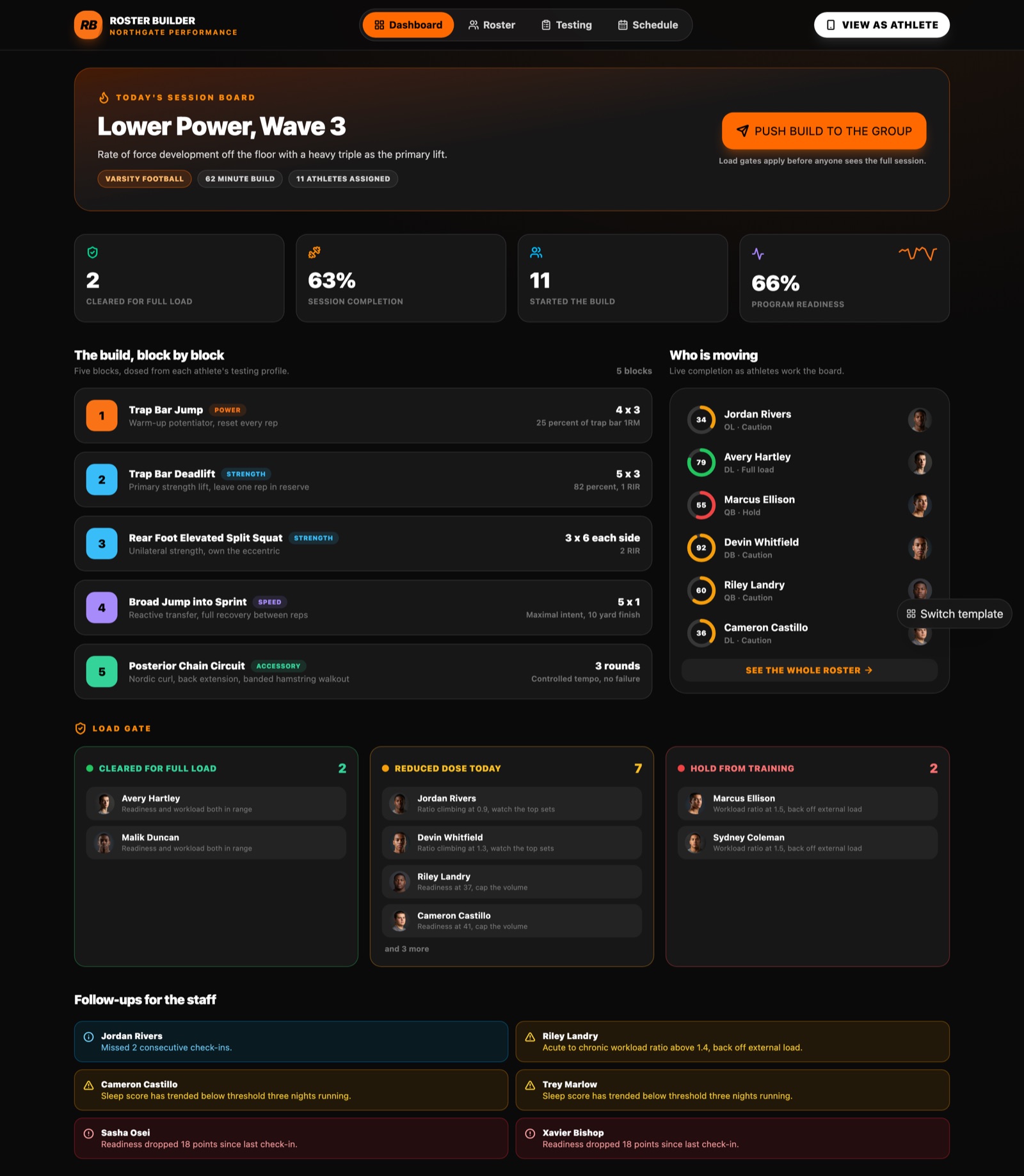The height and width of the screenshot is (1176, 1024).
Task: Open 'Missed 2 consecutive check-ins.' note
Action: pyautogui.click(x=166, y=1047)
